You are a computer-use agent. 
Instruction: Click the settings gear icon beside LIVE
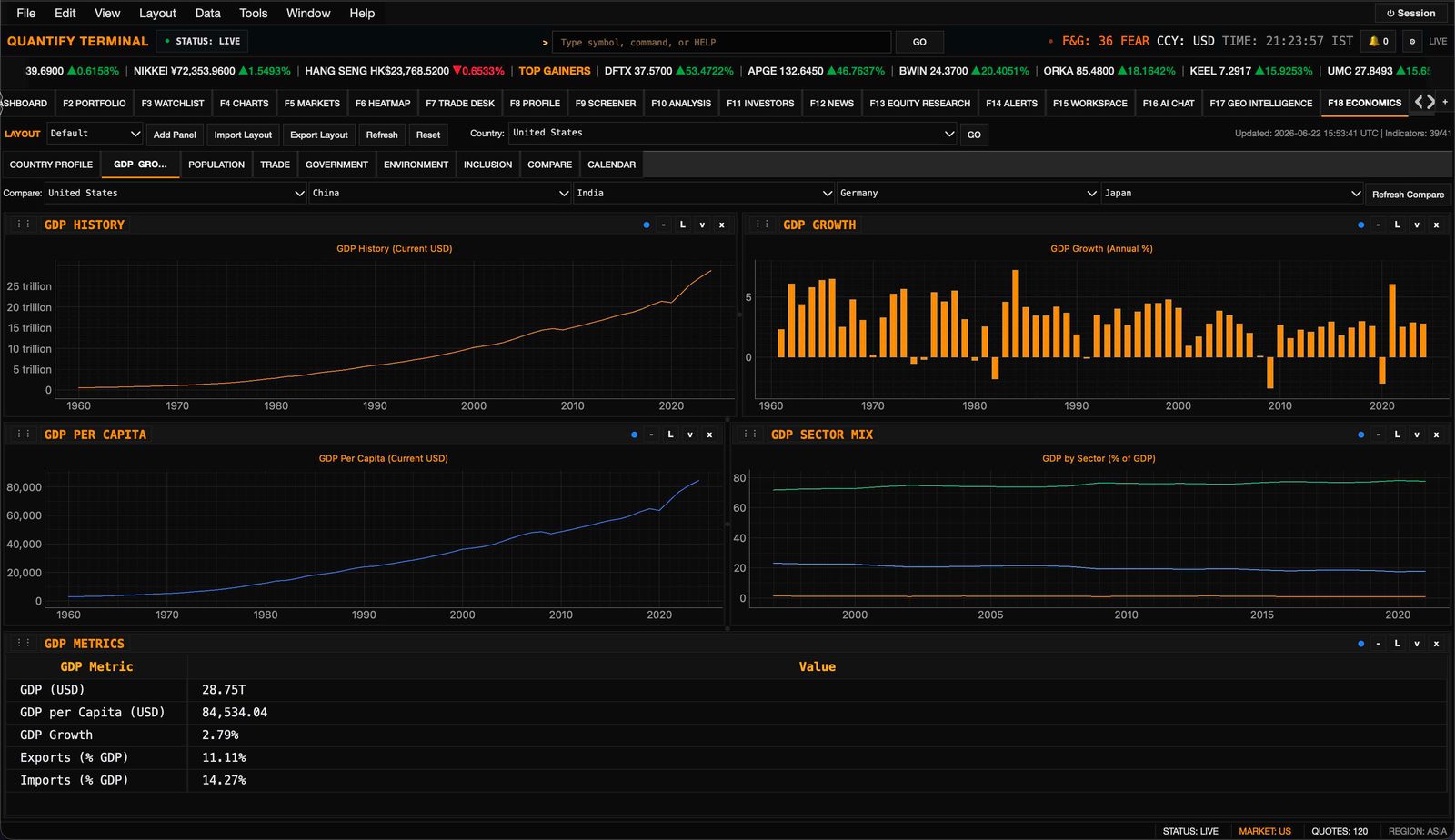pos(1412,41)
